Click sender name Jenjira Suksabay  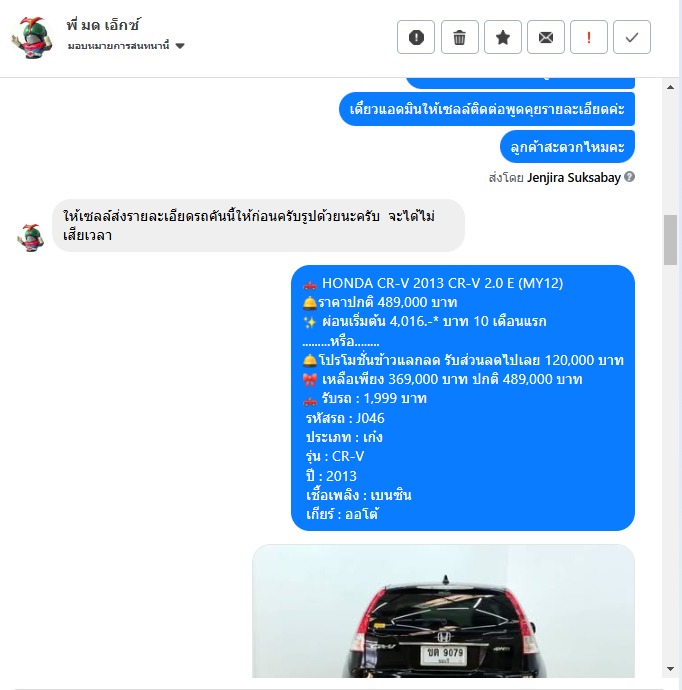coord(574,177)
